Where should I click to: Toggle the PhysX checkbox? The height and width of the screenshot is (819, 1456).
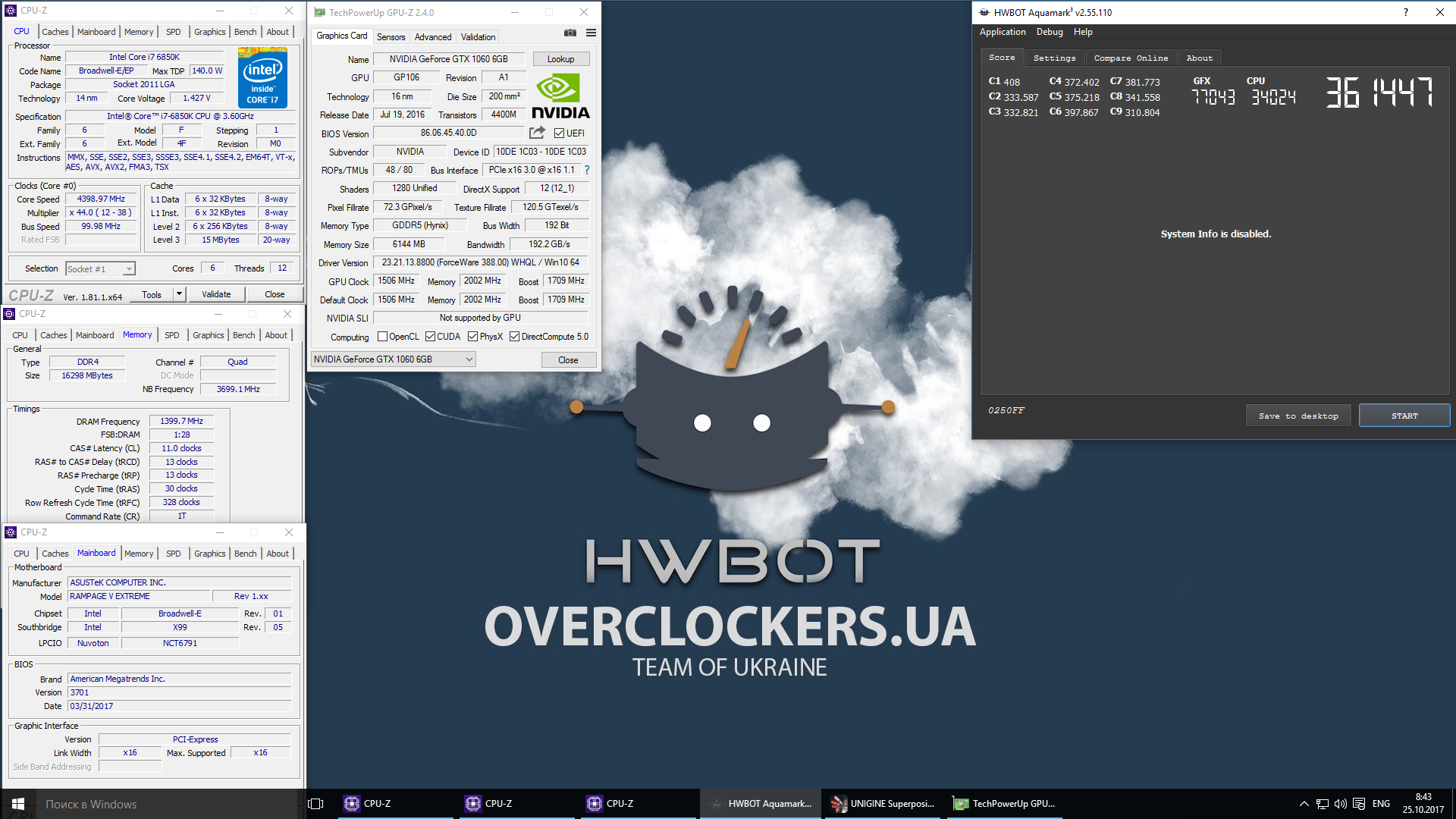[472, 337]
